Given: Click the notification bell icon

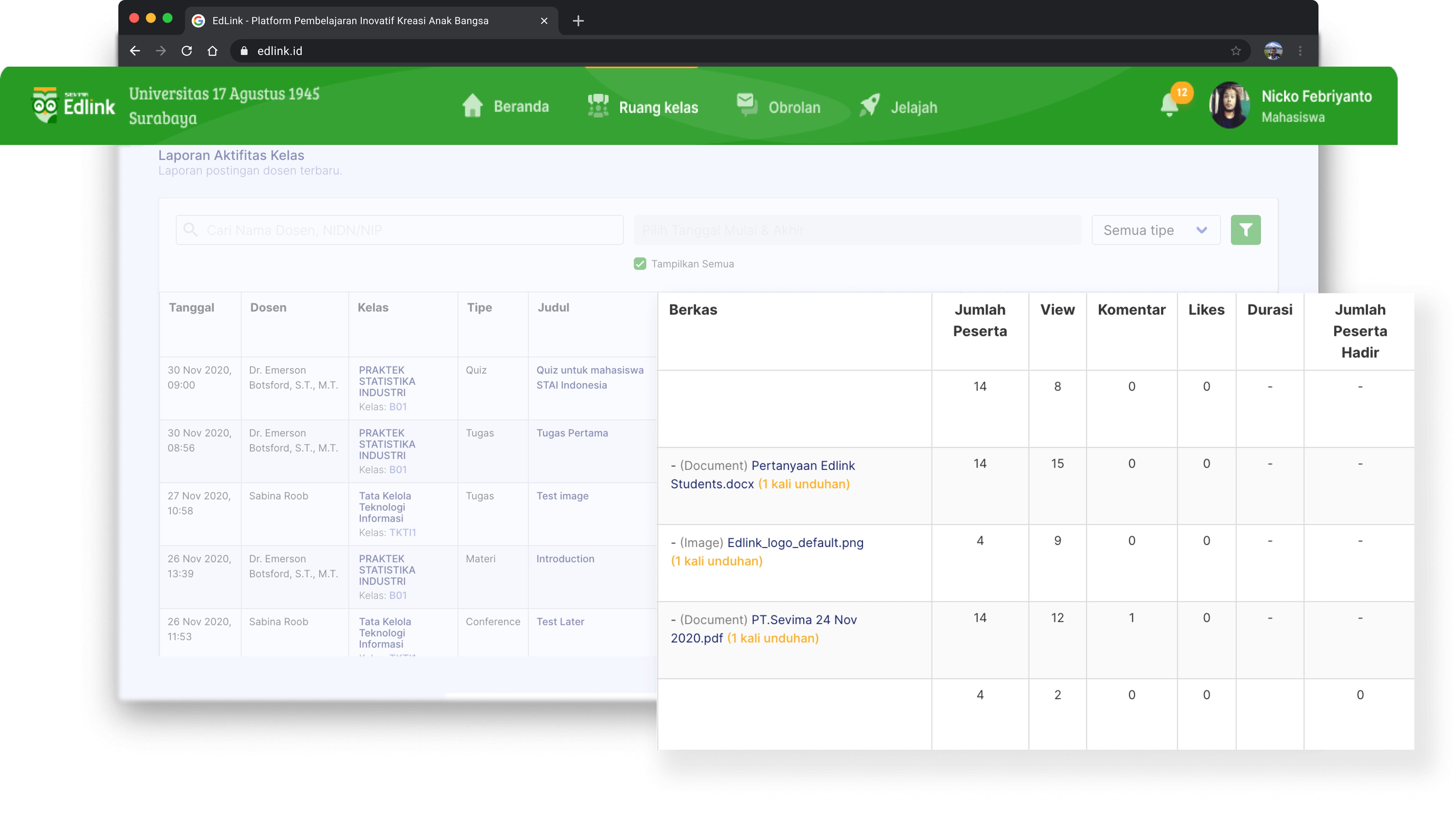Looking at the screenshot, I should coord(1169,105).
